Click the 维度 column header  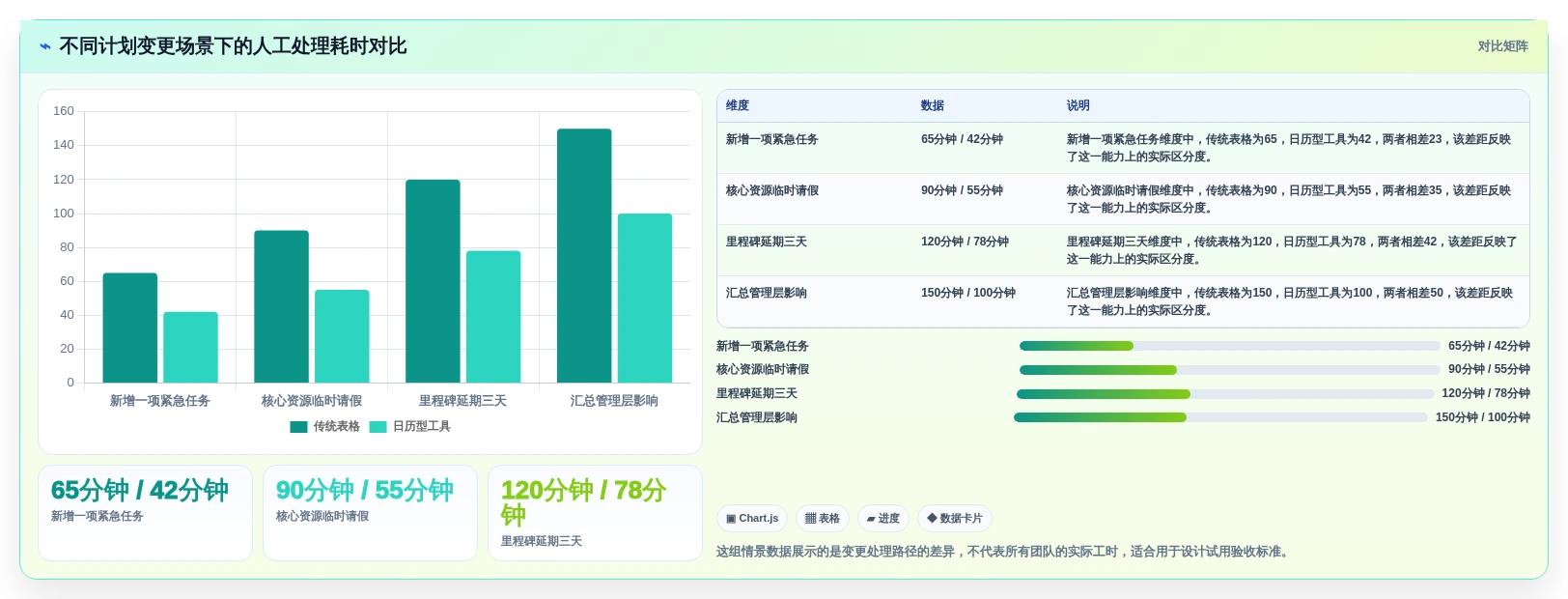tap(738, 106)
